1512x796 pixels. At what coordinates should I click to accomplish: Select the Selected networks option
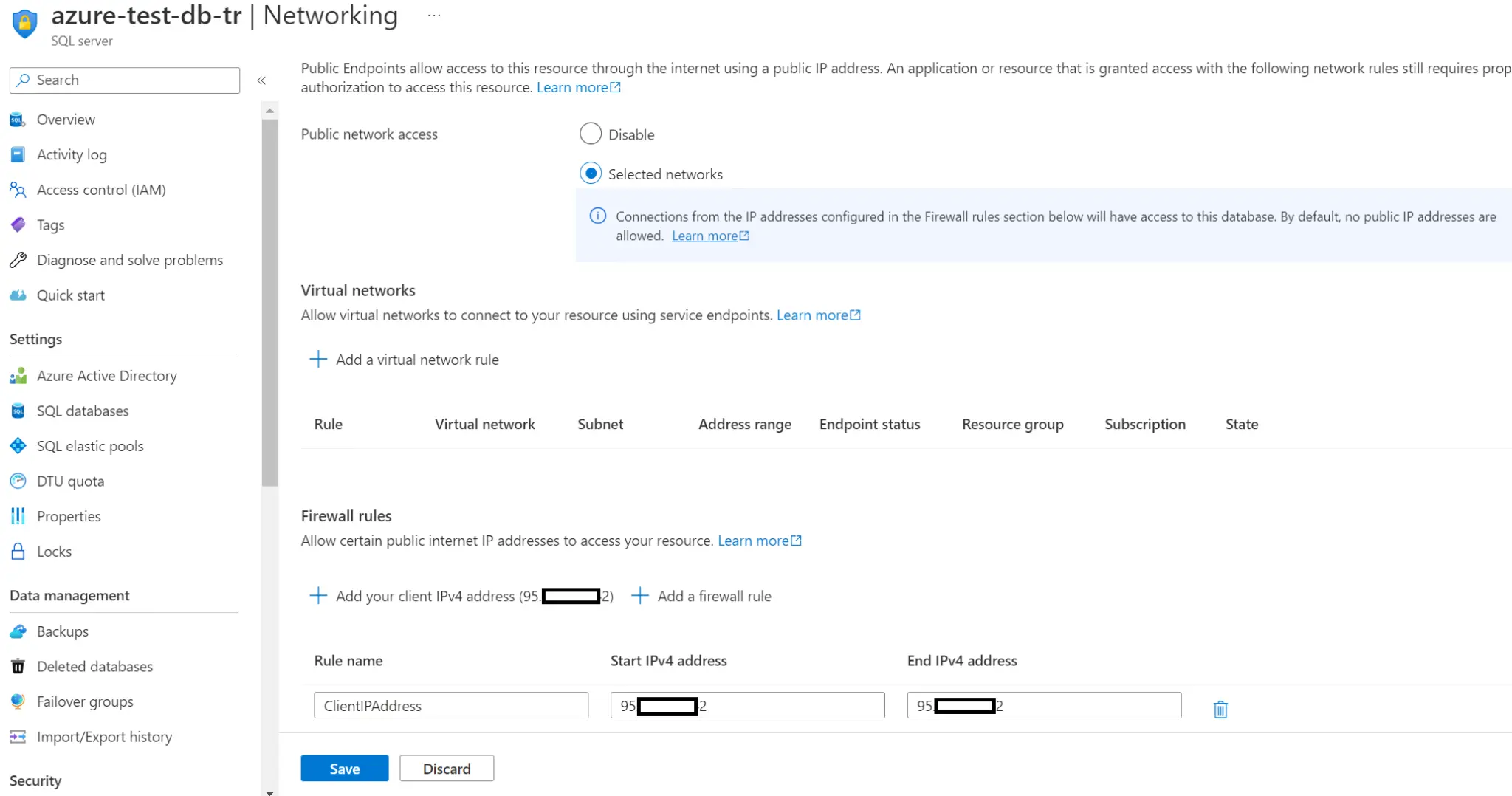(x=590, y=173)
